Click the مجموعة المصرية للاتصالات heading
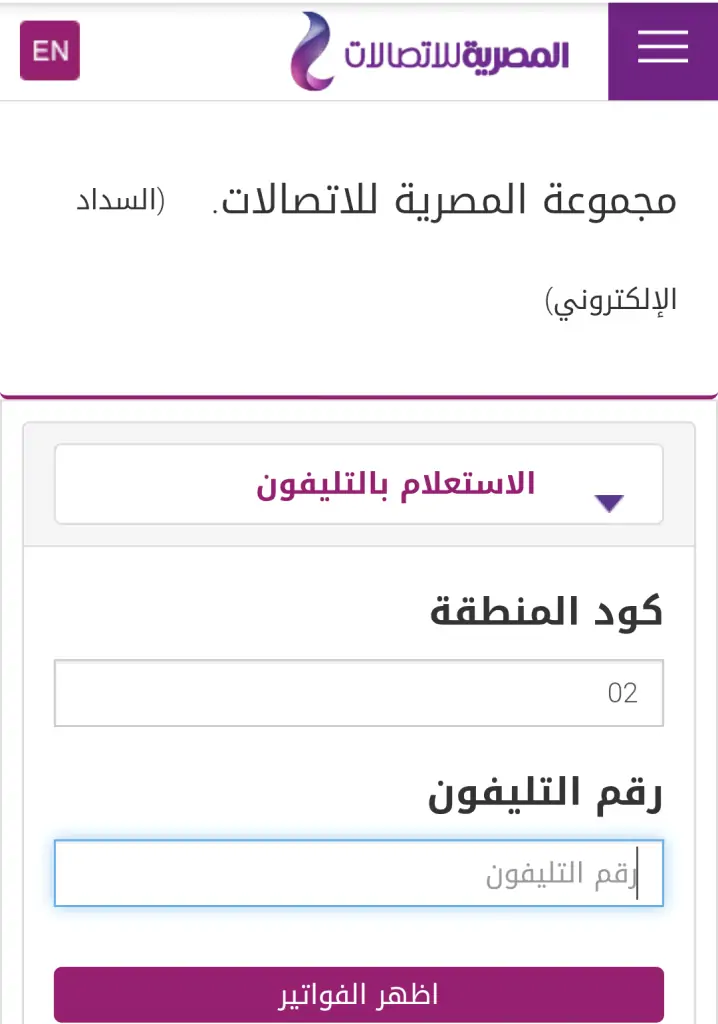Viewport: 718px width, 1024px height. (444, 200)
